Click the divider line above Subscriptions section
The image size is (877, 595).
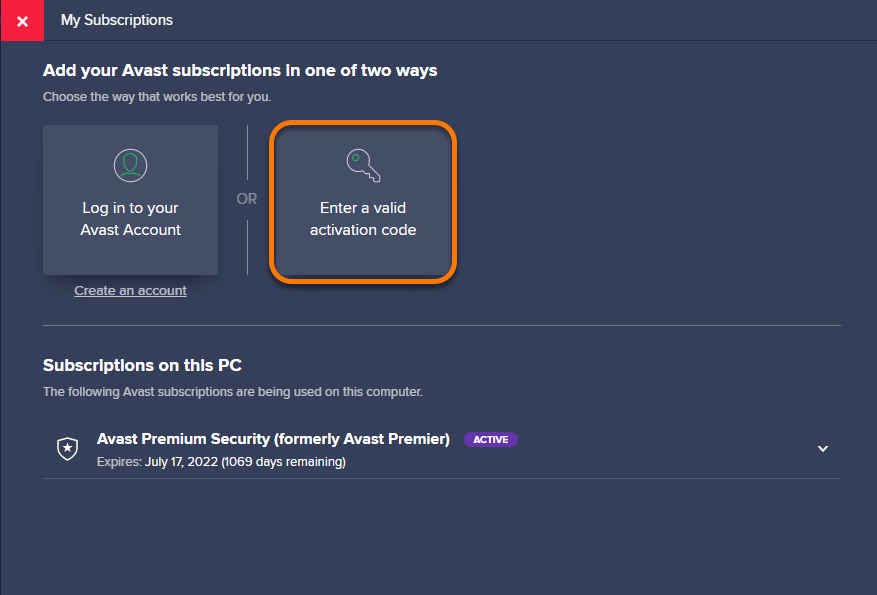click(441, 325)
